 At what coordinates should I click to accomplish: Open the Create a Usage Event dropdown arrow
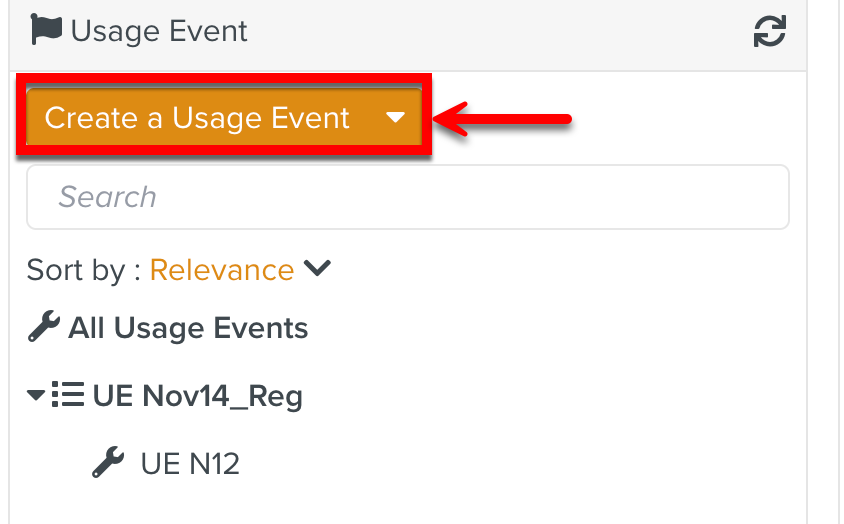pos(394,118)
